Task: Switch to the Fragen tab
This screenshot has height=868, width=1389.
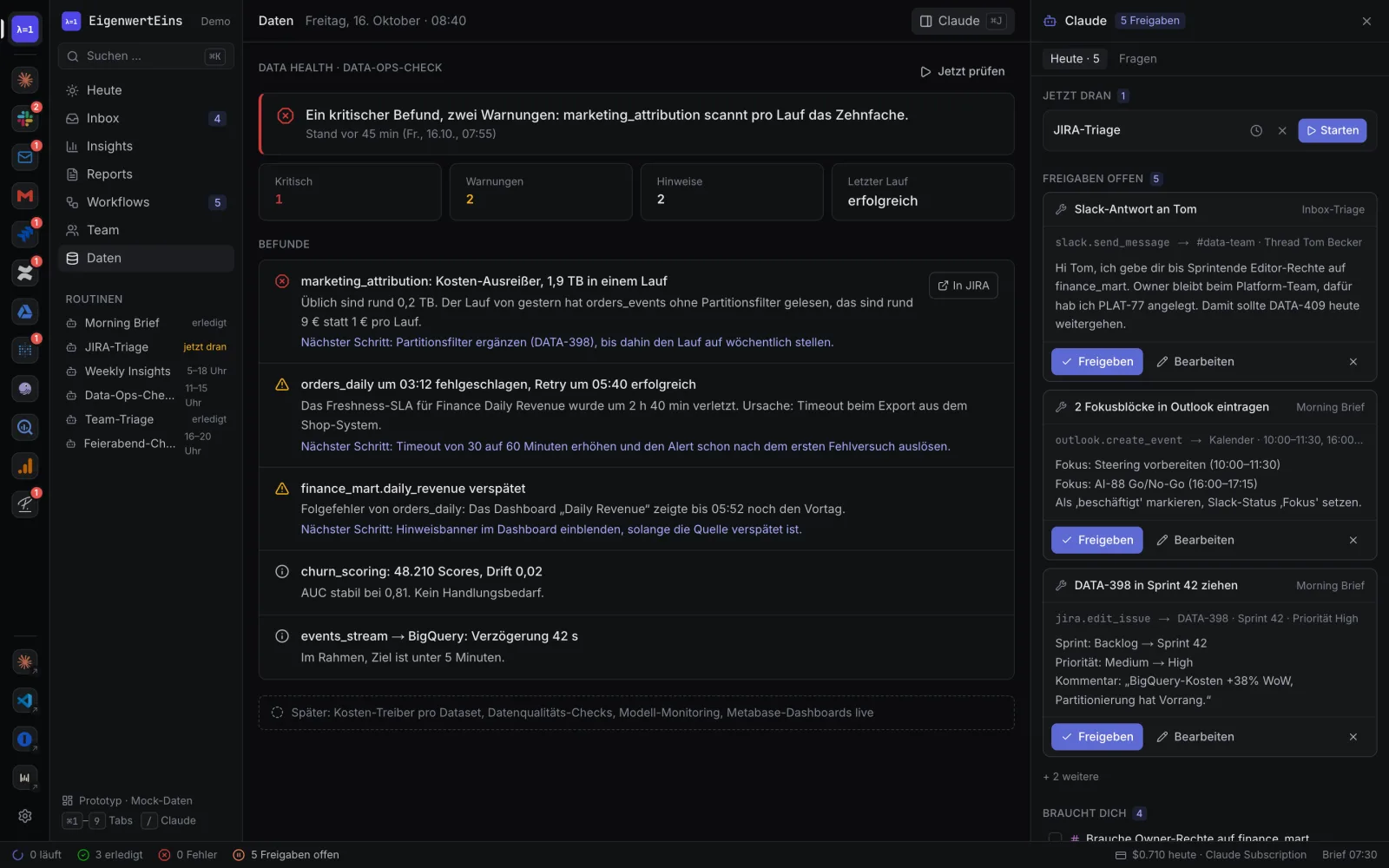Action: pos(1137,59)
